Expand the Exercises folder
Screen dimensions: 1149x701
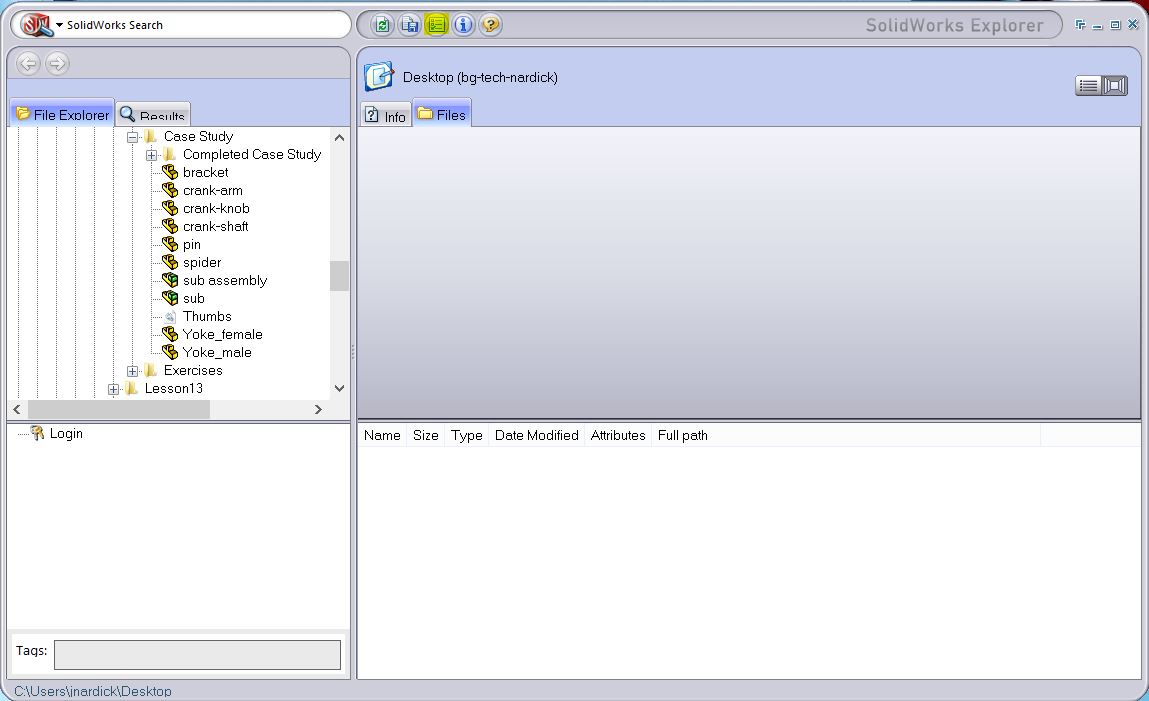pyautogui.click(x=133, y=371)
